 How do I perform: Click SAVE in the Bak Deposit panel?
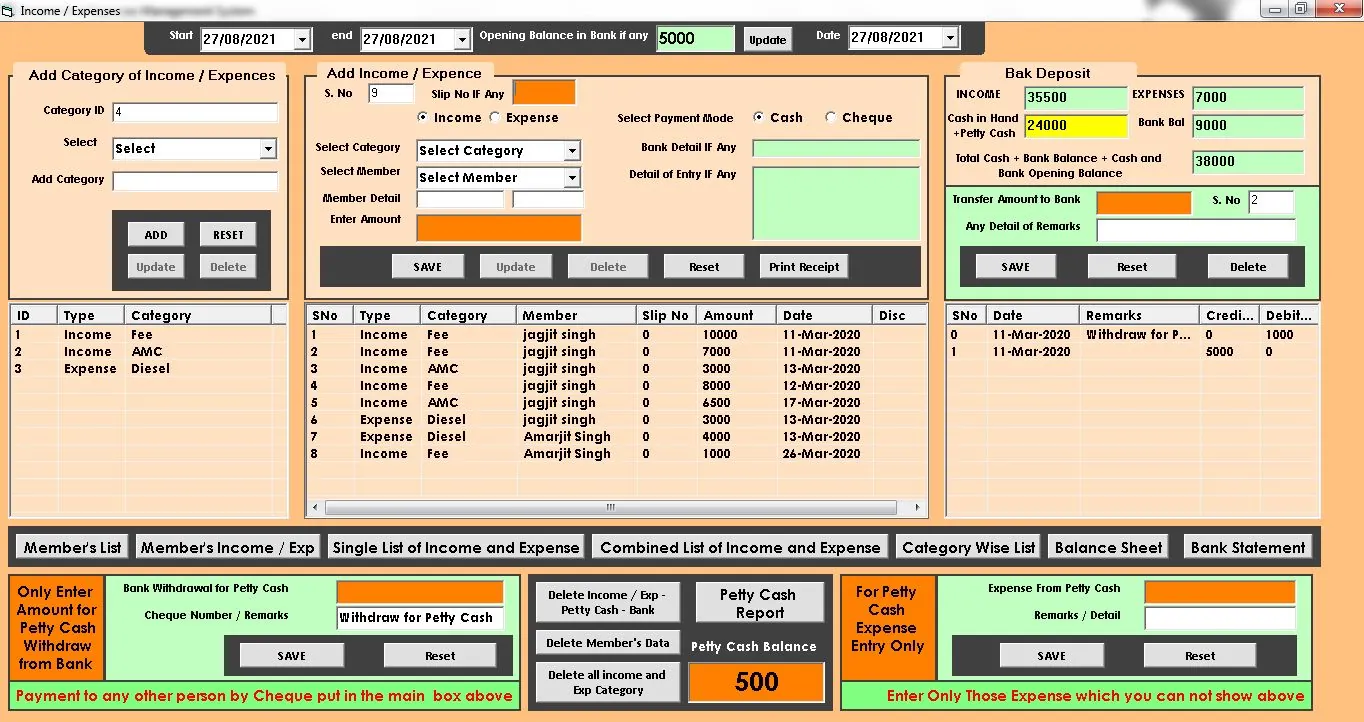tap(1016, 267)
